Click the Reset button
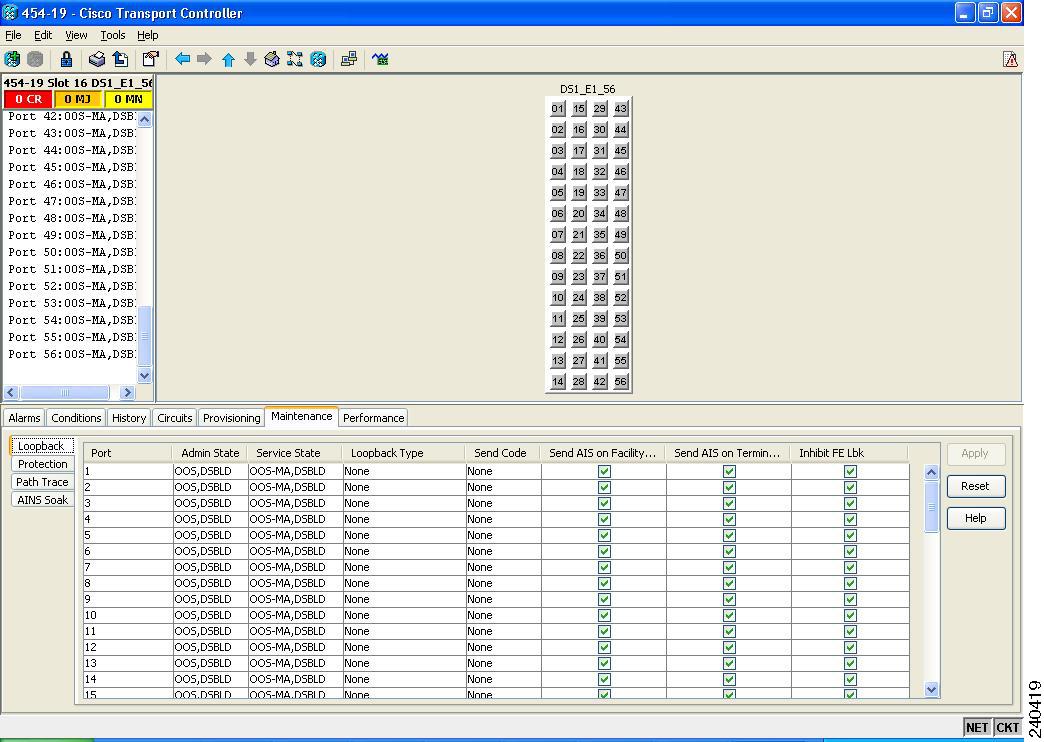1044x742 pixels. pyautogui.click(x=975, y=486)
